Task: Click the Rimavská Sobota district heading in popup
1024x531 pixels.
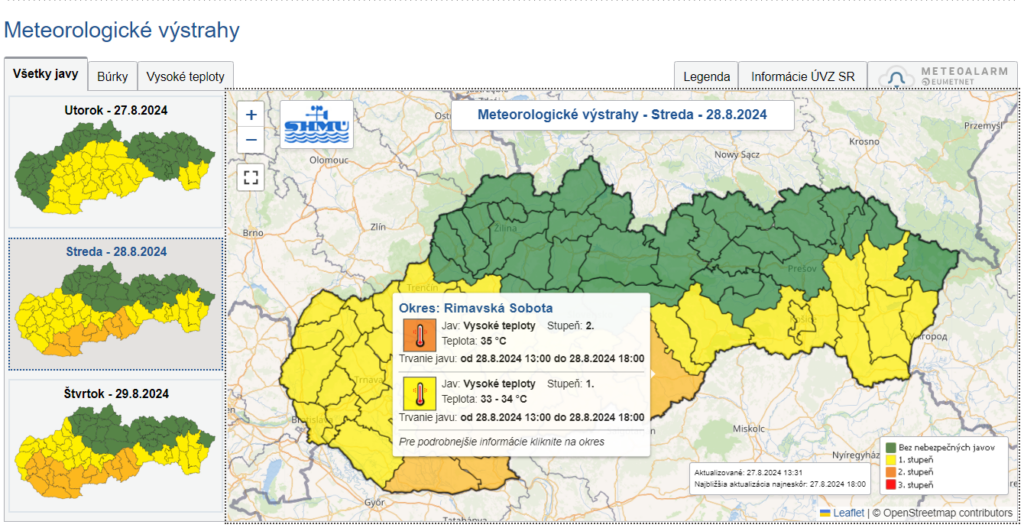Action: click(475, 308)
